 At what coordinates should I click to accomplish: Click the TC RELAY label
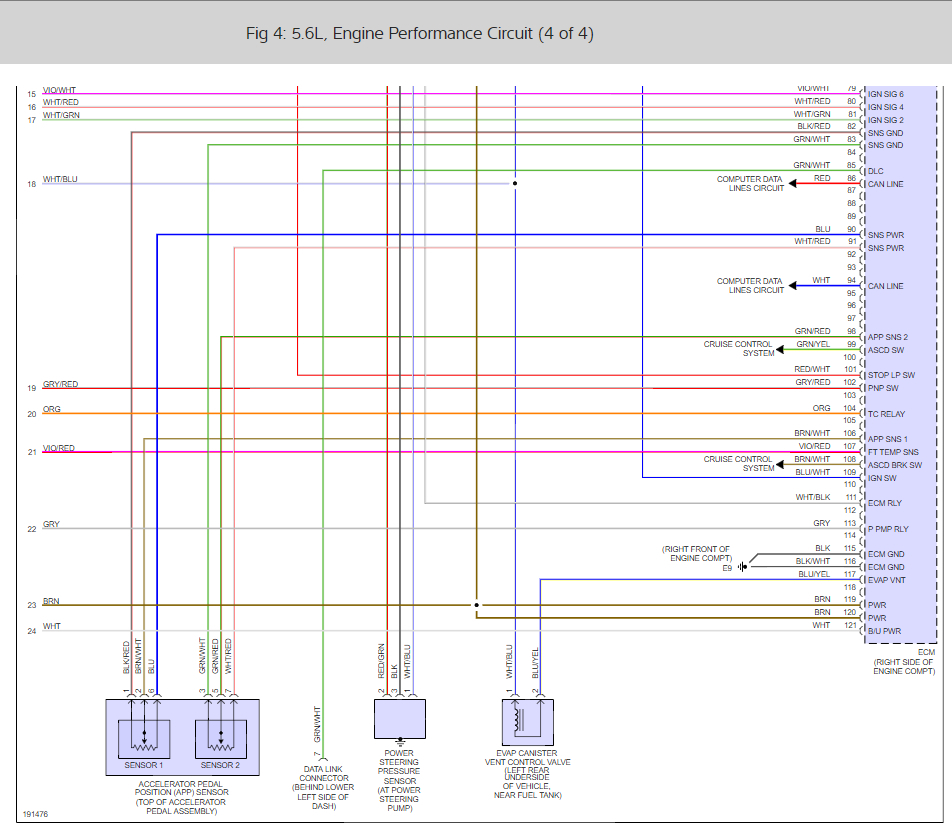[x=886, y=414]
